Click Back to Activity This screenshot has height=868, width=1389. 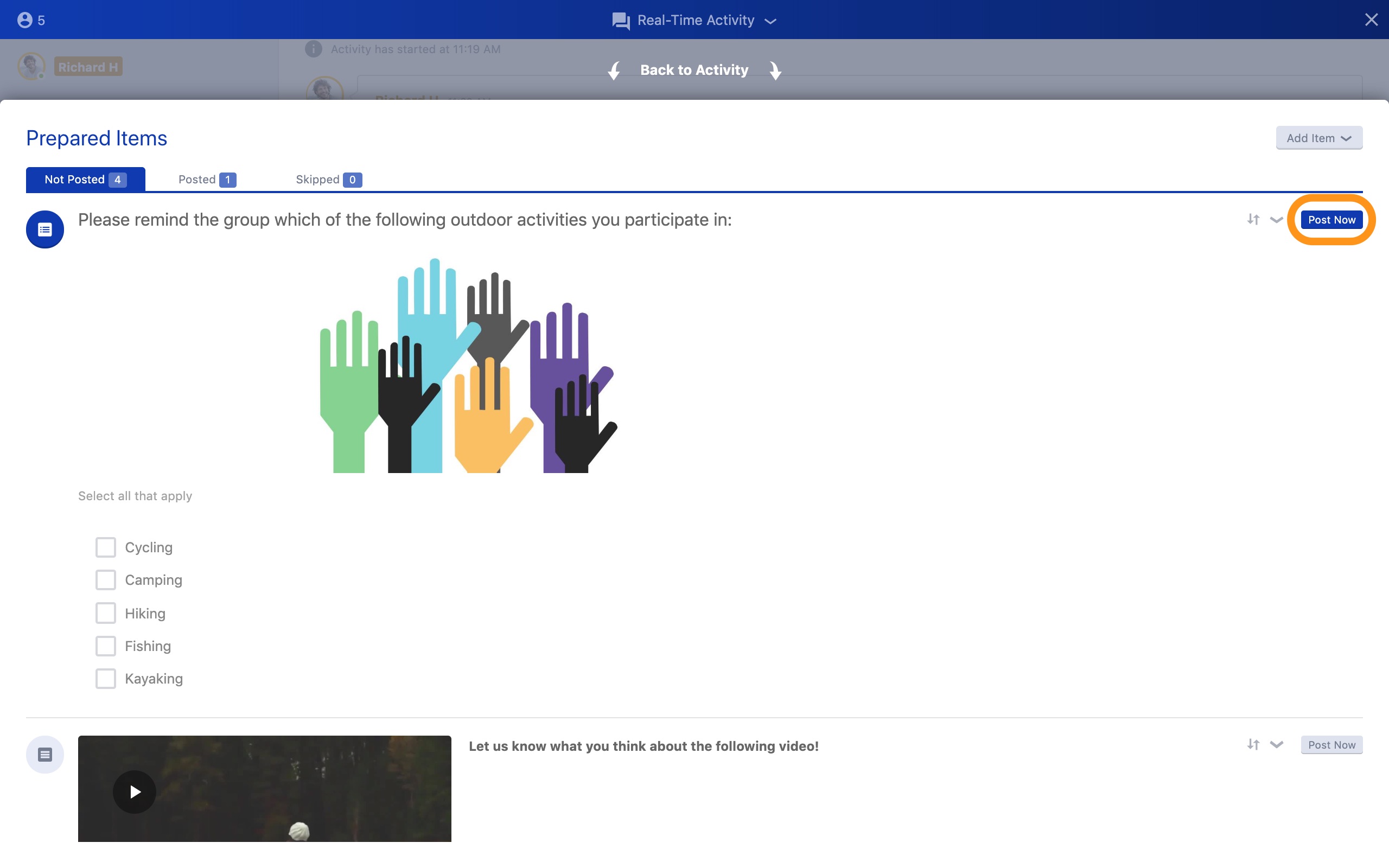click(694, 70)
